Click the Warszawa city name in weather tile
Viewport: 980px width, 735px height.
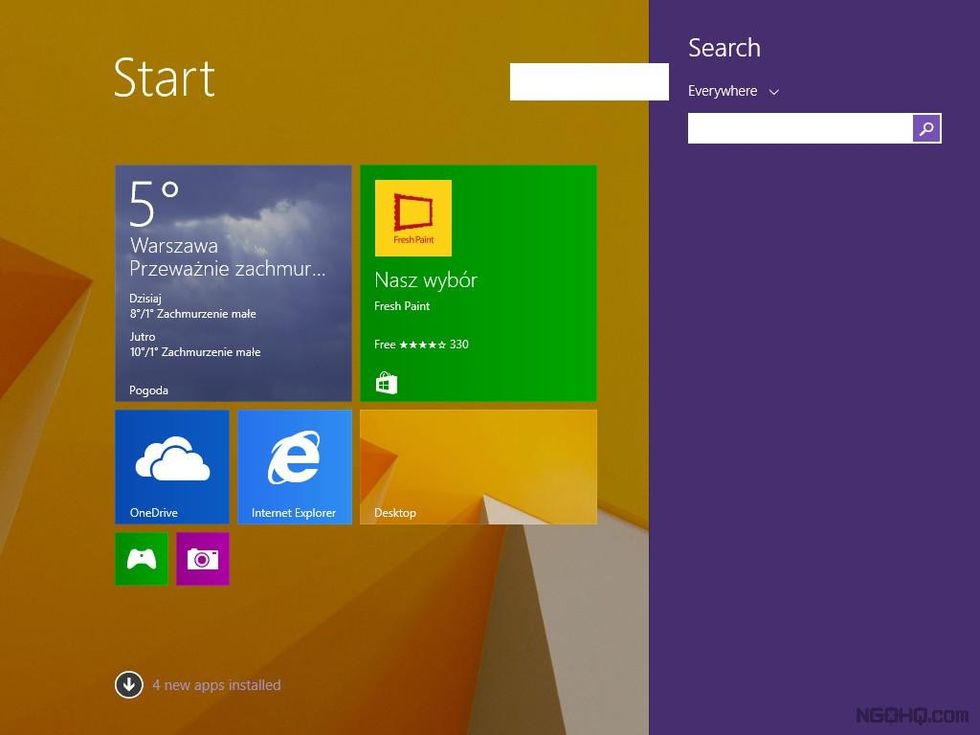[x=174, y=245]
